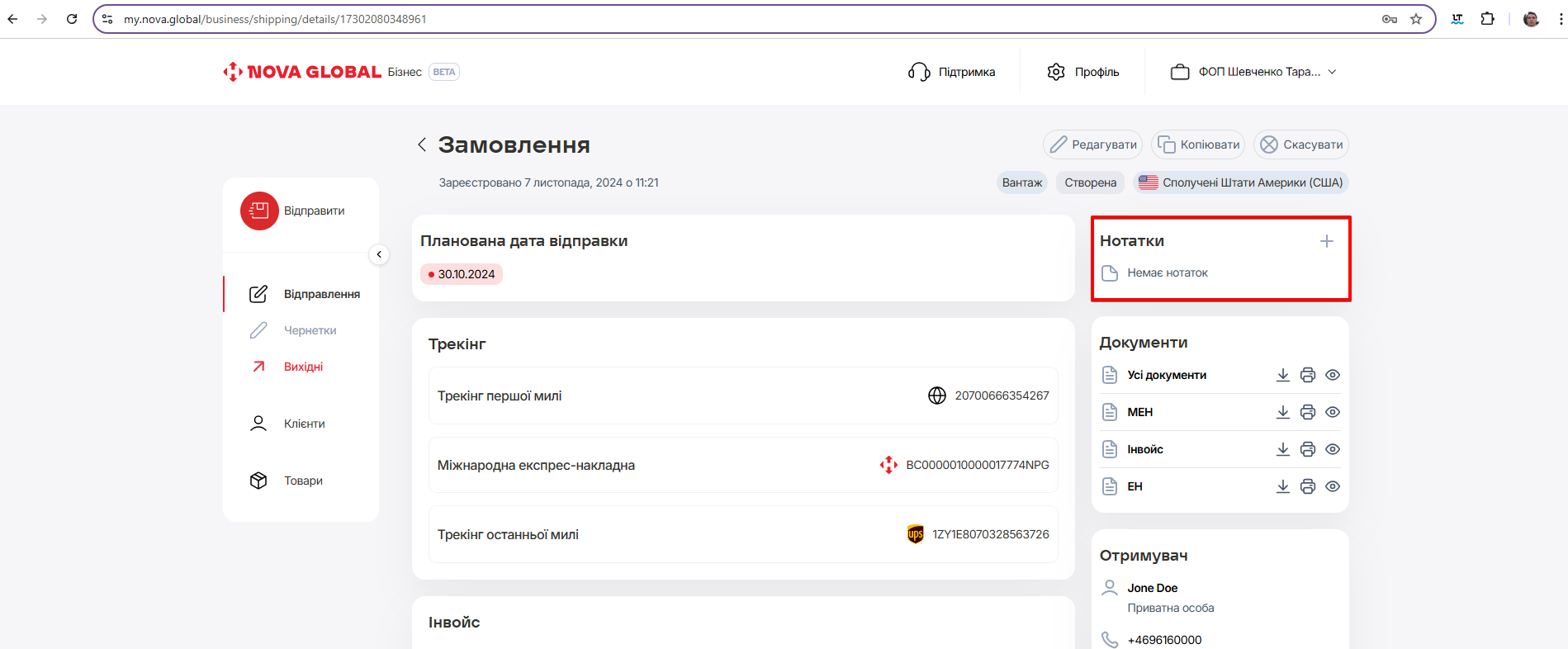The height and width of the screenshot is (649, 1568).
Task: Go back using arrow beside Замовлення
Action: click(x=422, y=144)
